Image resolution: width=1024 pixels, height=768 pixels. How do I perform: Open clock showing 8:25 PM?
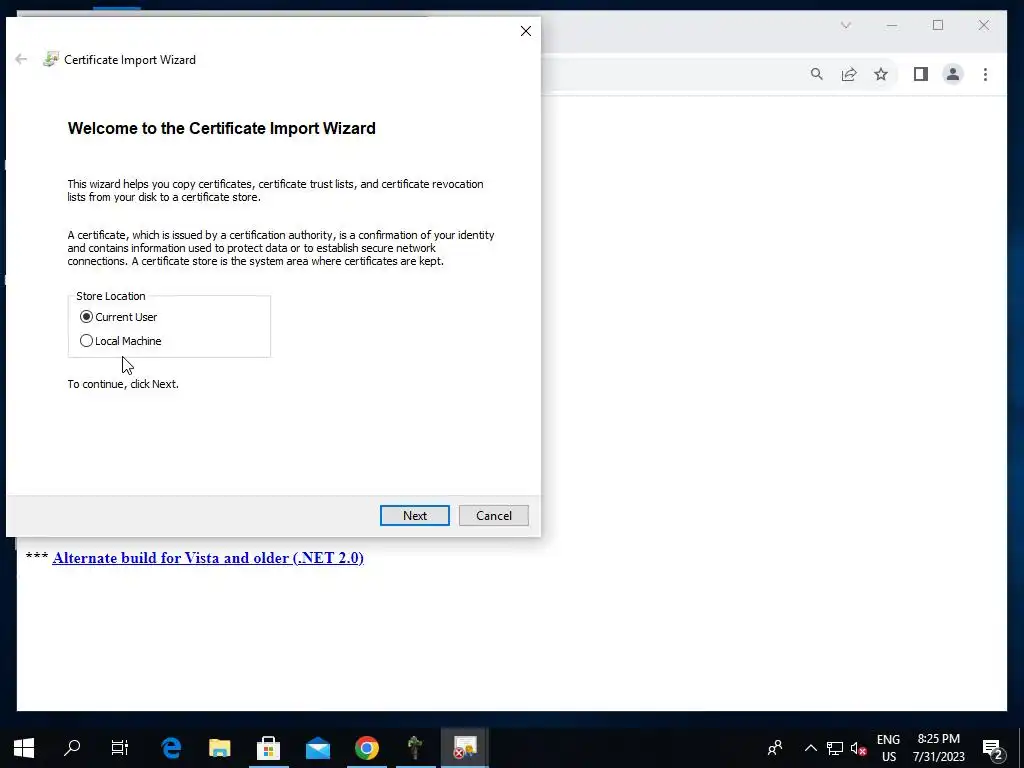(x=938, y=748)
